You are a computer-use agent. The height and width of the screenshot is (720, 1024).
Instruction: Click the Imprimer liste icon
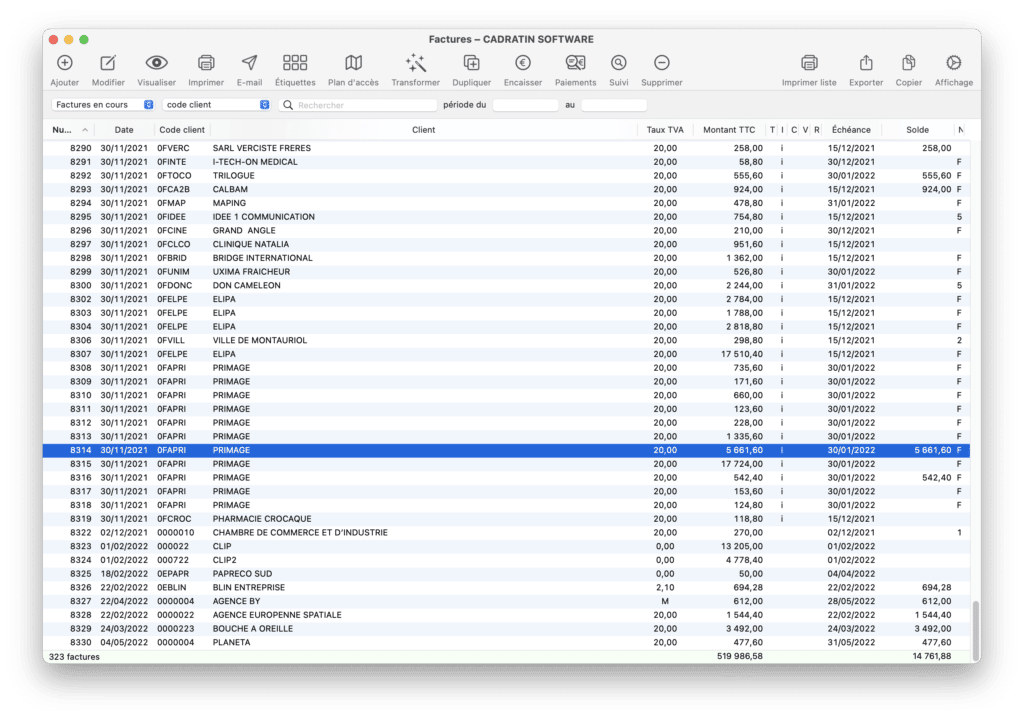pyautogui.click(x=809, y=63)
